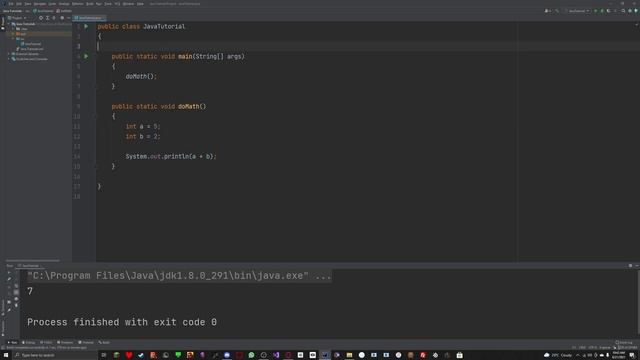
Task: Open the Window menu
Action: point(129,4)
